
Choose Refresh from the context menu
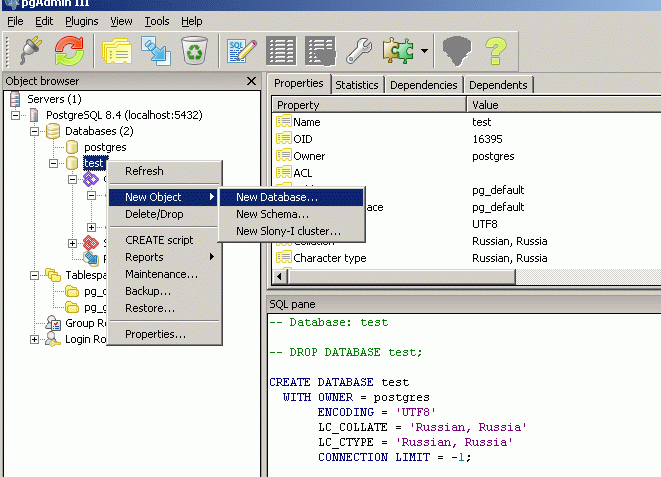click(x=165, y=171)
